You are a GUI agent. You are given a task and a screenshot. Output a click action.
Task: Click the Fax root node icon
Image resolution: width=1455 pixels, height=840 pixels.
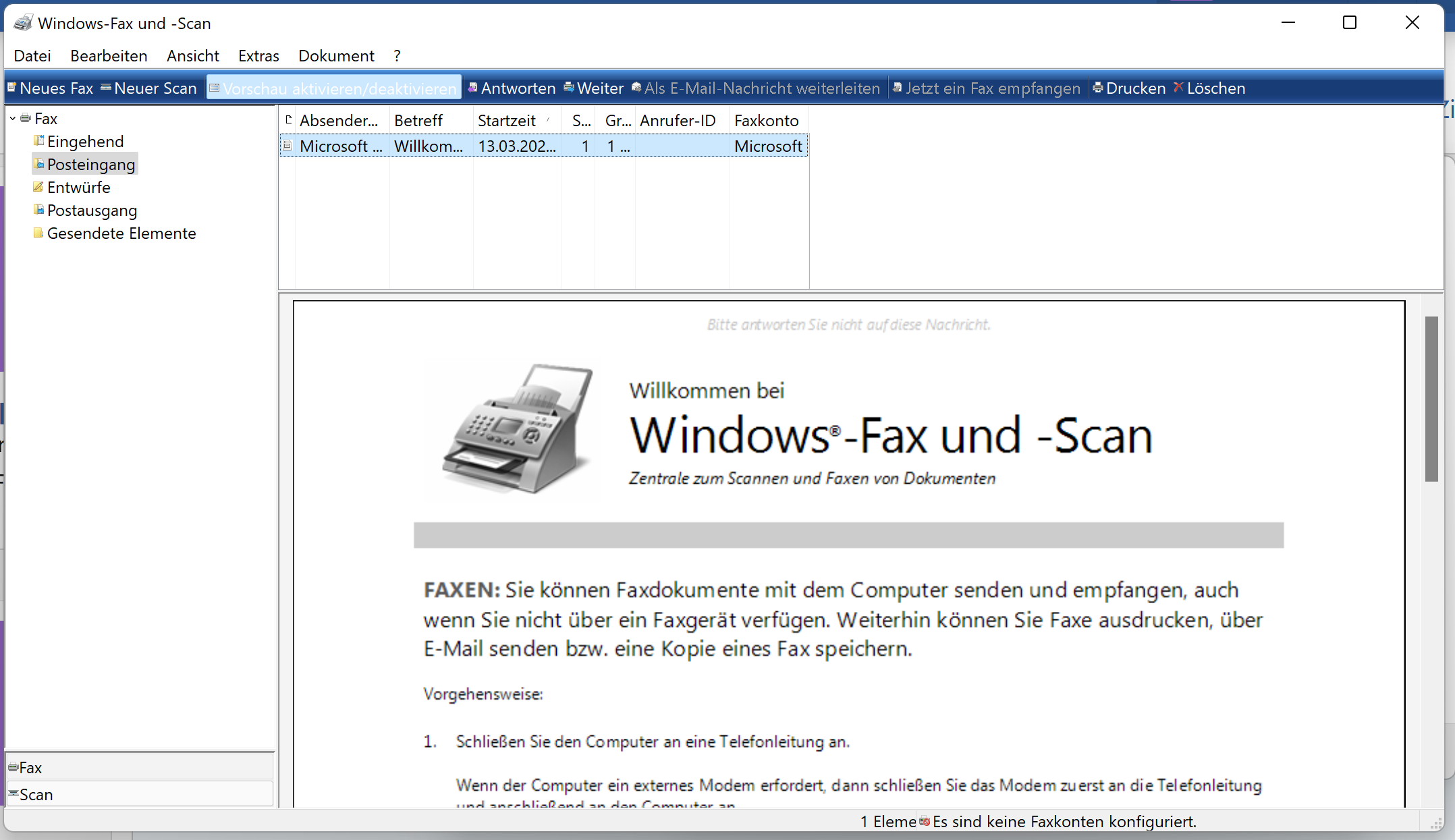[x=26, y=118]
